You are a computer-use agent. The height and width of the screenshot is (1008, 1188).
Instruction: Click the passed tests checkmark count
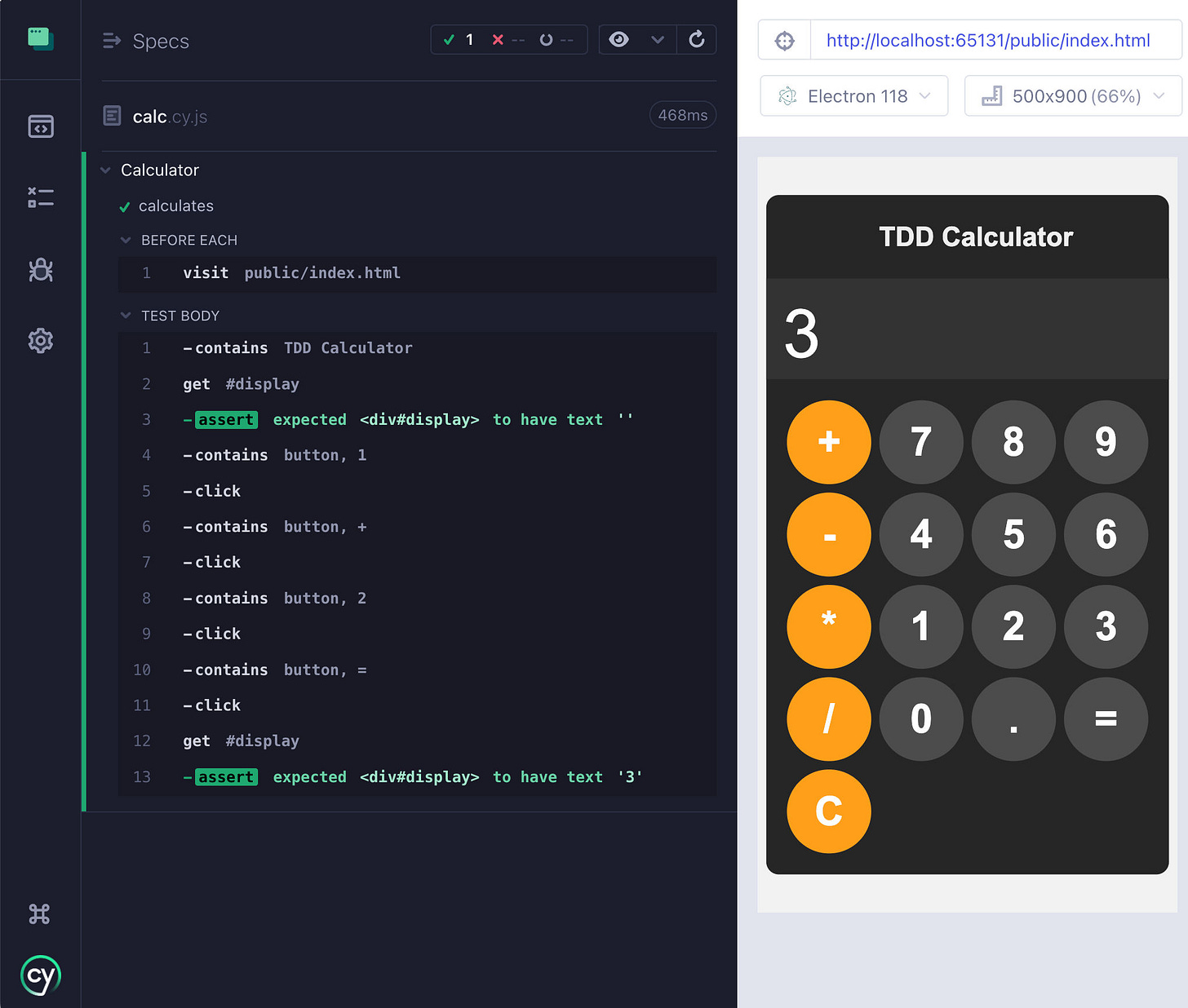pos(459,40)
